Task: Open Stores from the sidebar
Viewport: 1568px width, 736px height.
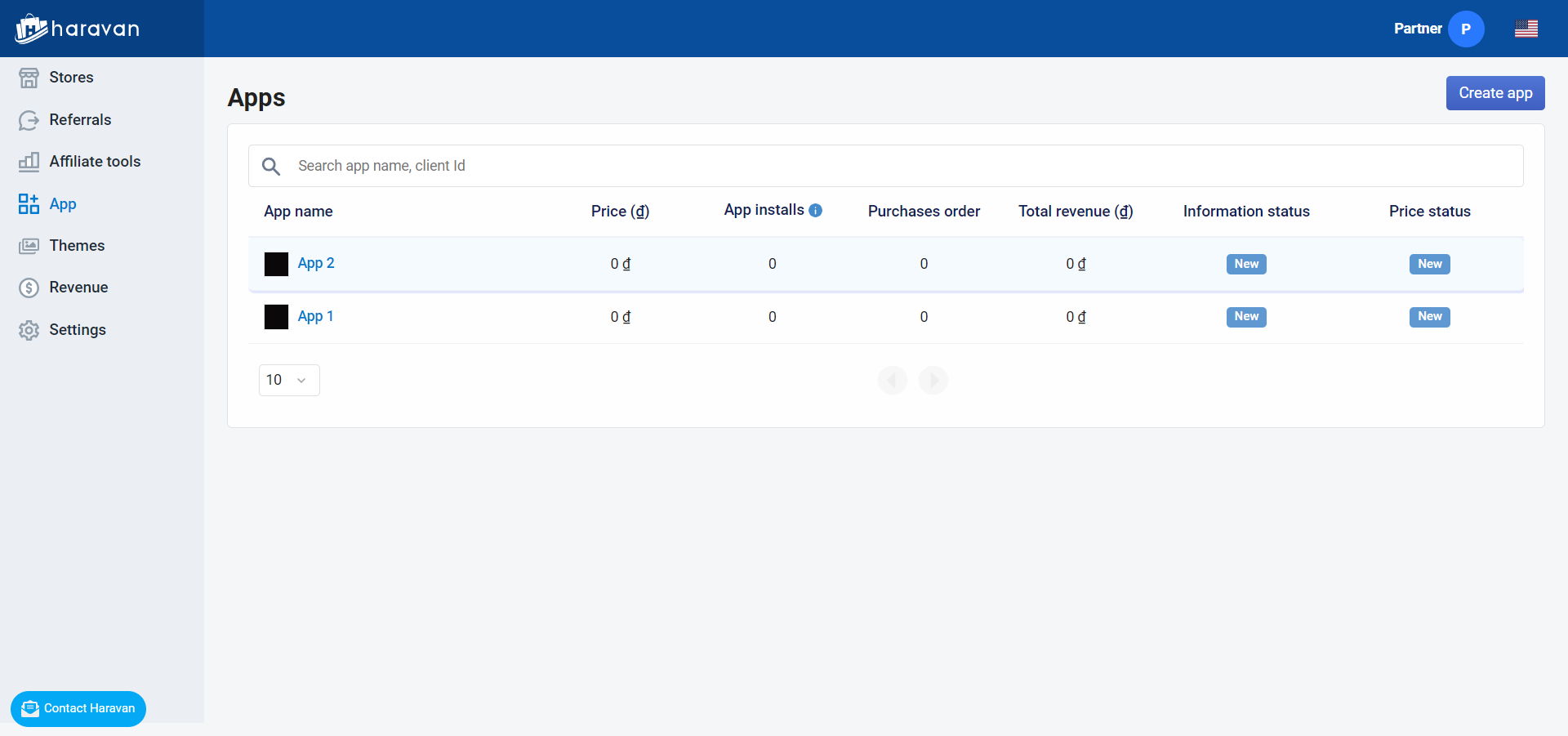Action: click(x=71, y=78)
